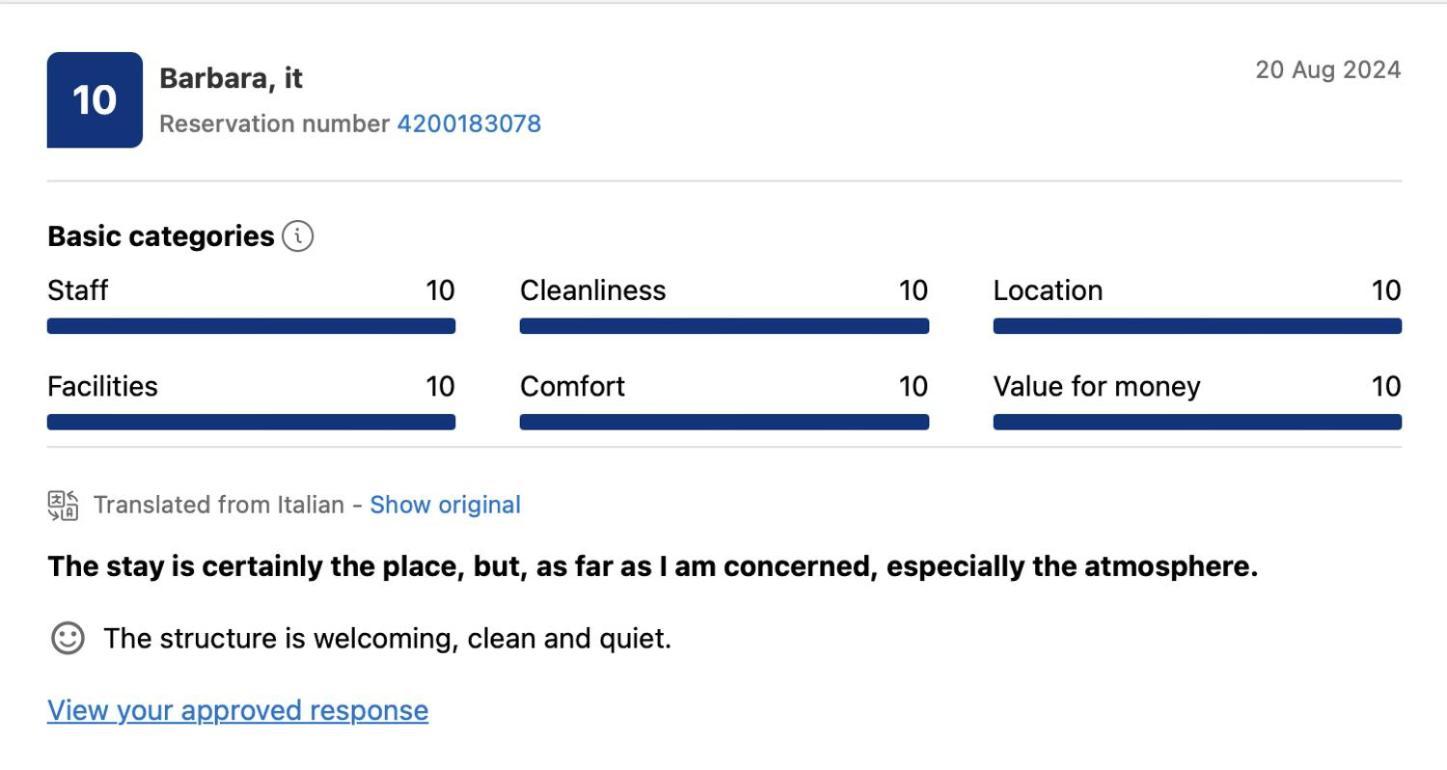Click the Staff rating bar
The image size is (1447, 770).
(251, 326)
